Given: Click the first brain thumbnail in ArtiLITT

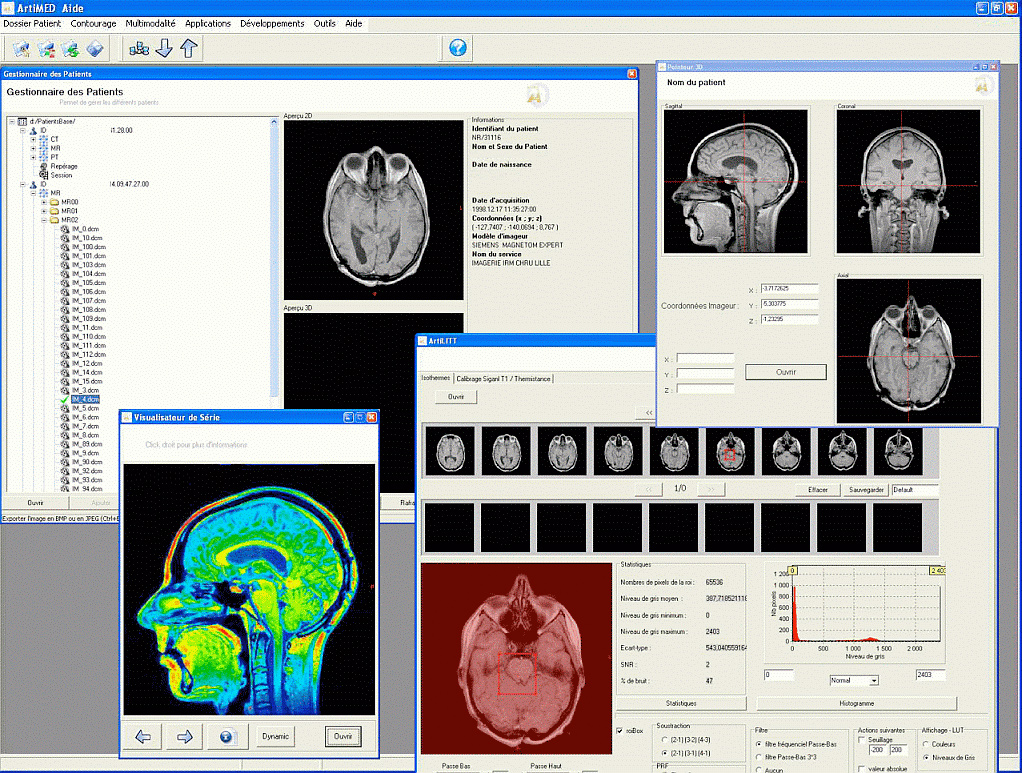Looking at the screenshot, I should tap(450, 452).
